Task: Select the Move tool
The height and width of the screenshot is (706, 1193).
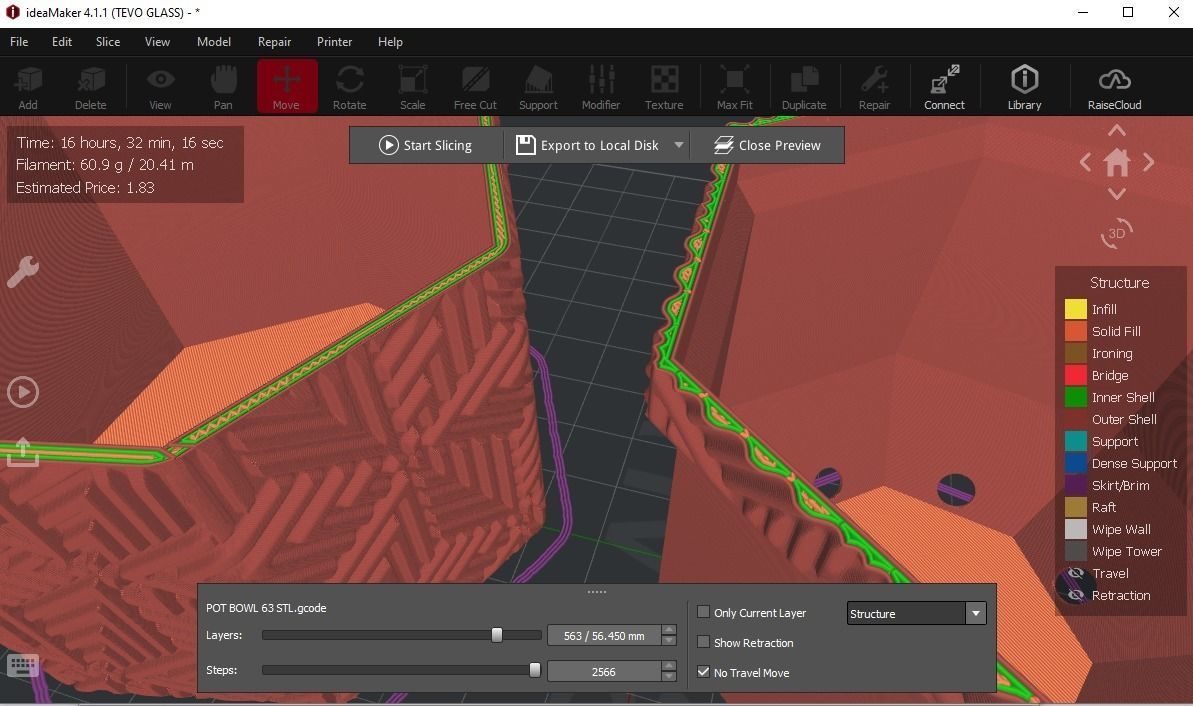Action: pos(287,87)
